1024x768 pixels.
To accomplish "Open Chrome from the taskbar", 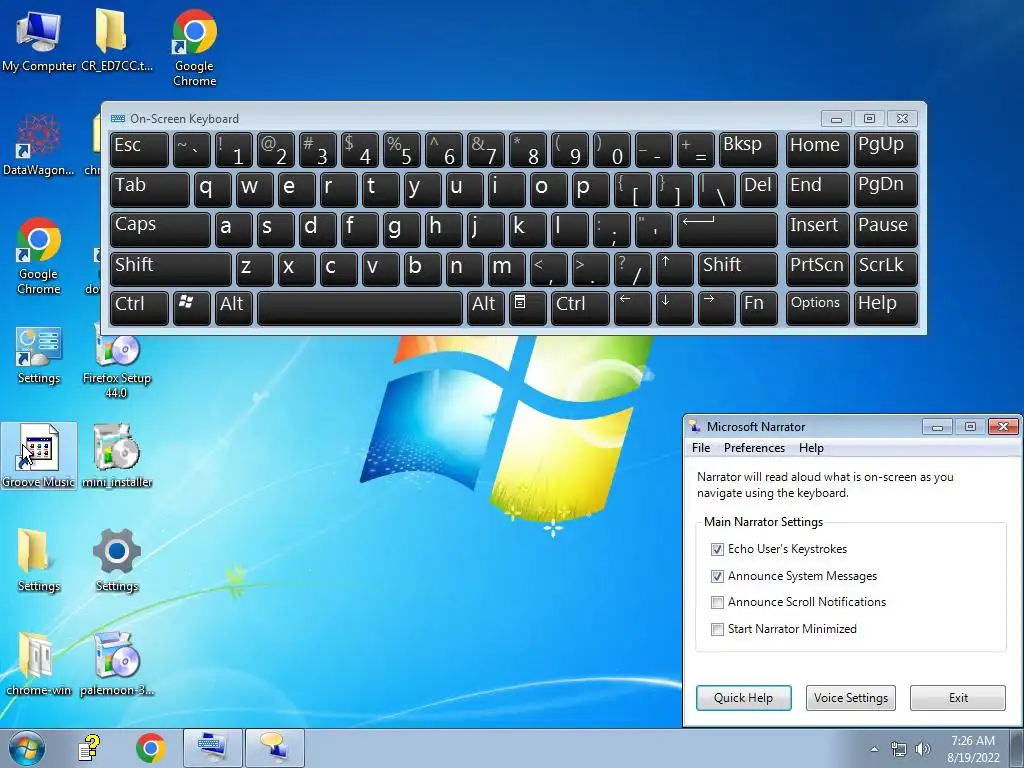I will tap(150, 748).
